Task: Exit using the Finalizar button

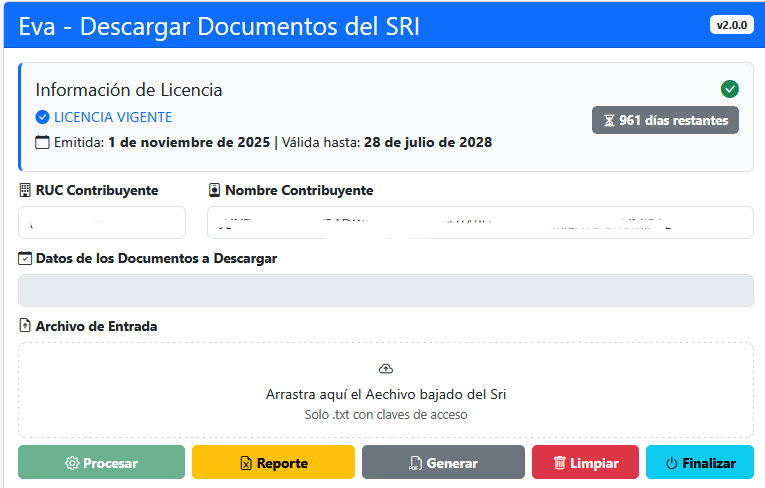Action: click(700, 463)
